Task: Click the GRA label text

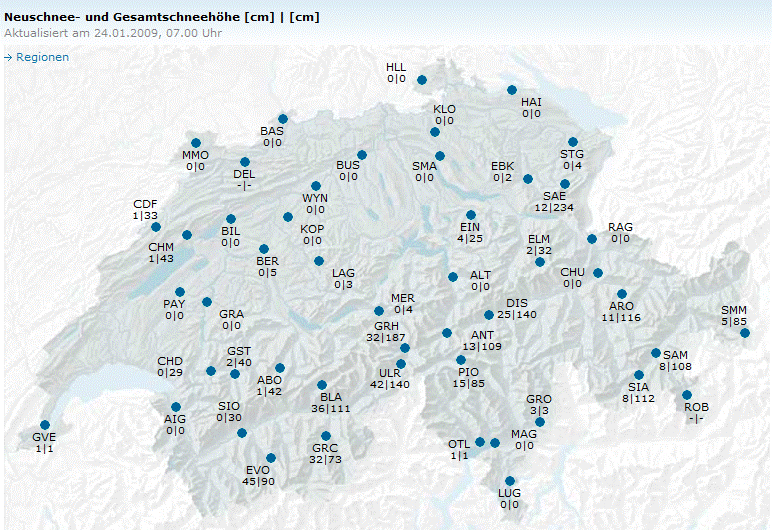Action: 231,314
